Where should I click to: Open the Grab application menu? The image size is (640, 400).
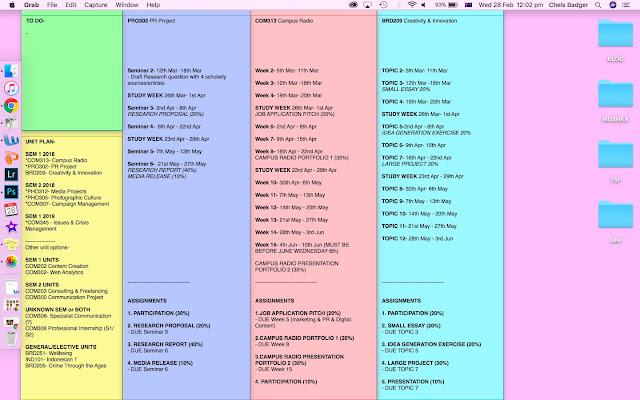31,5
